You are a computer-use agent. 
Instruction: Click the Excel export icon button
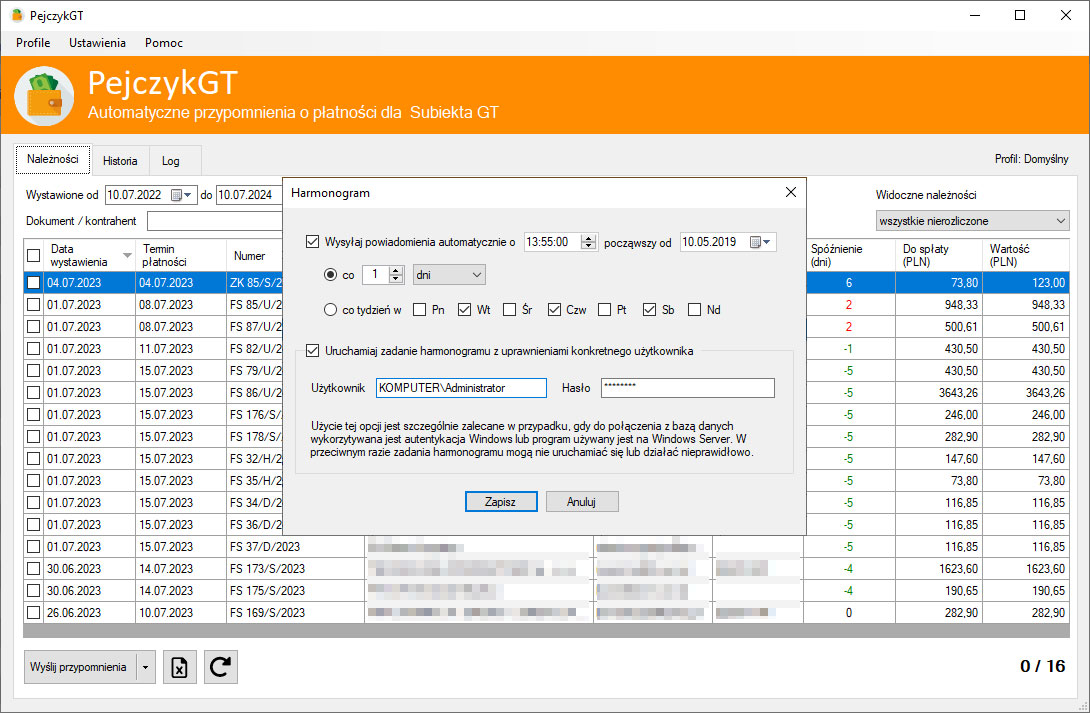[179, 667]
